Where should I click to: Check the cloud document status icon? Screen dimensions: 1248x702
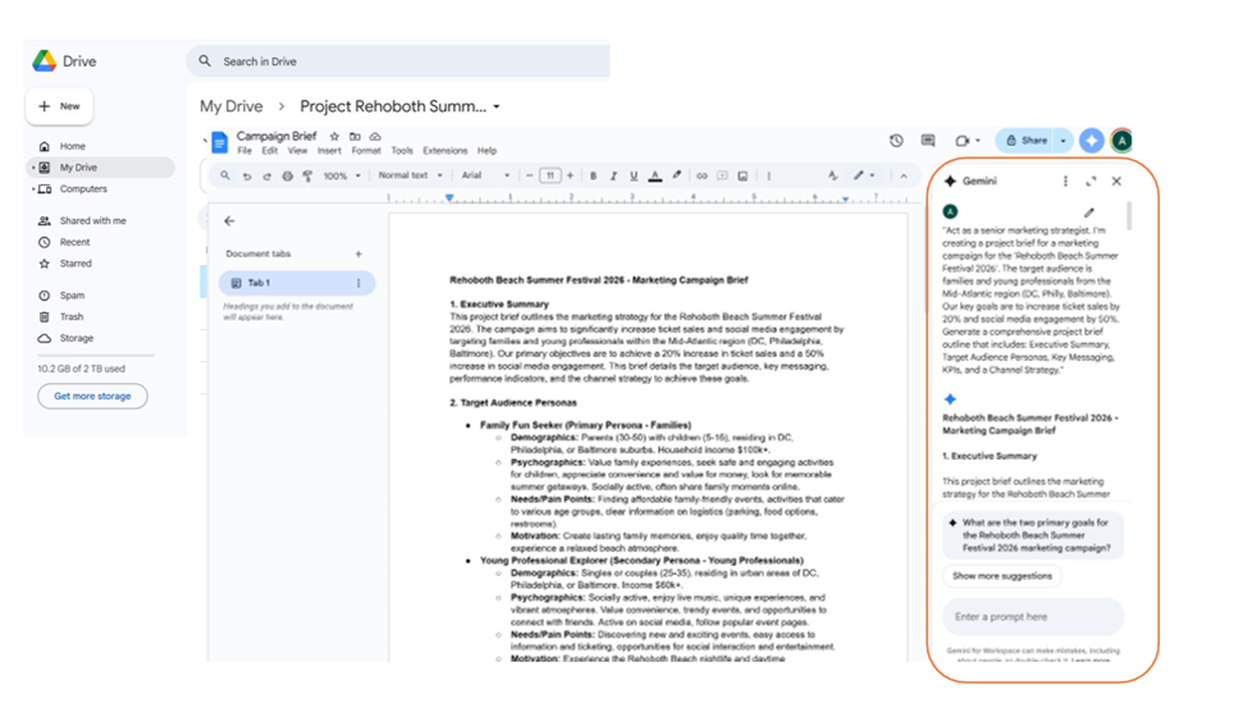[x=375, y=136]
